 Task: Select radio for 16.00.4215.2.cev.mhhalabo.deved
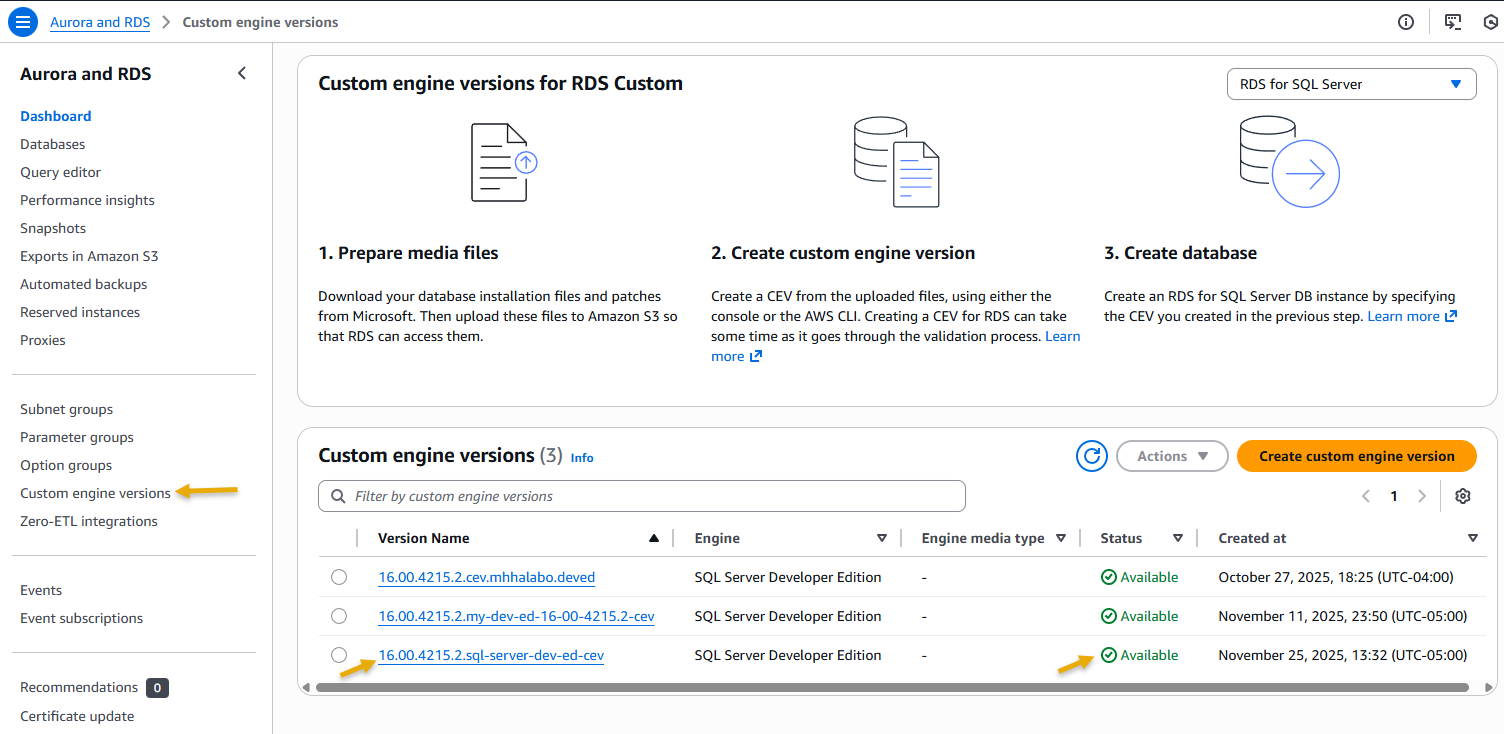point(339,577)
